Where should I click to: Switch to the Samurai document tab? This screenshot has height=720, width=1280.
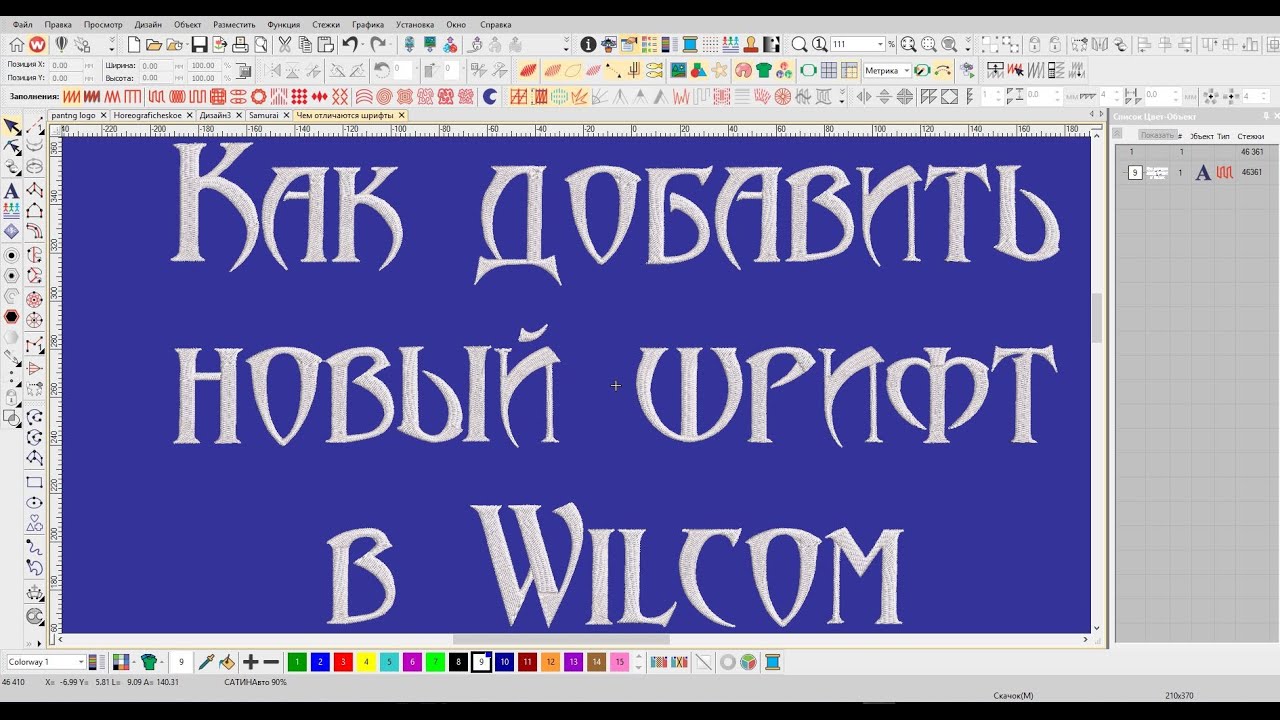264,115
